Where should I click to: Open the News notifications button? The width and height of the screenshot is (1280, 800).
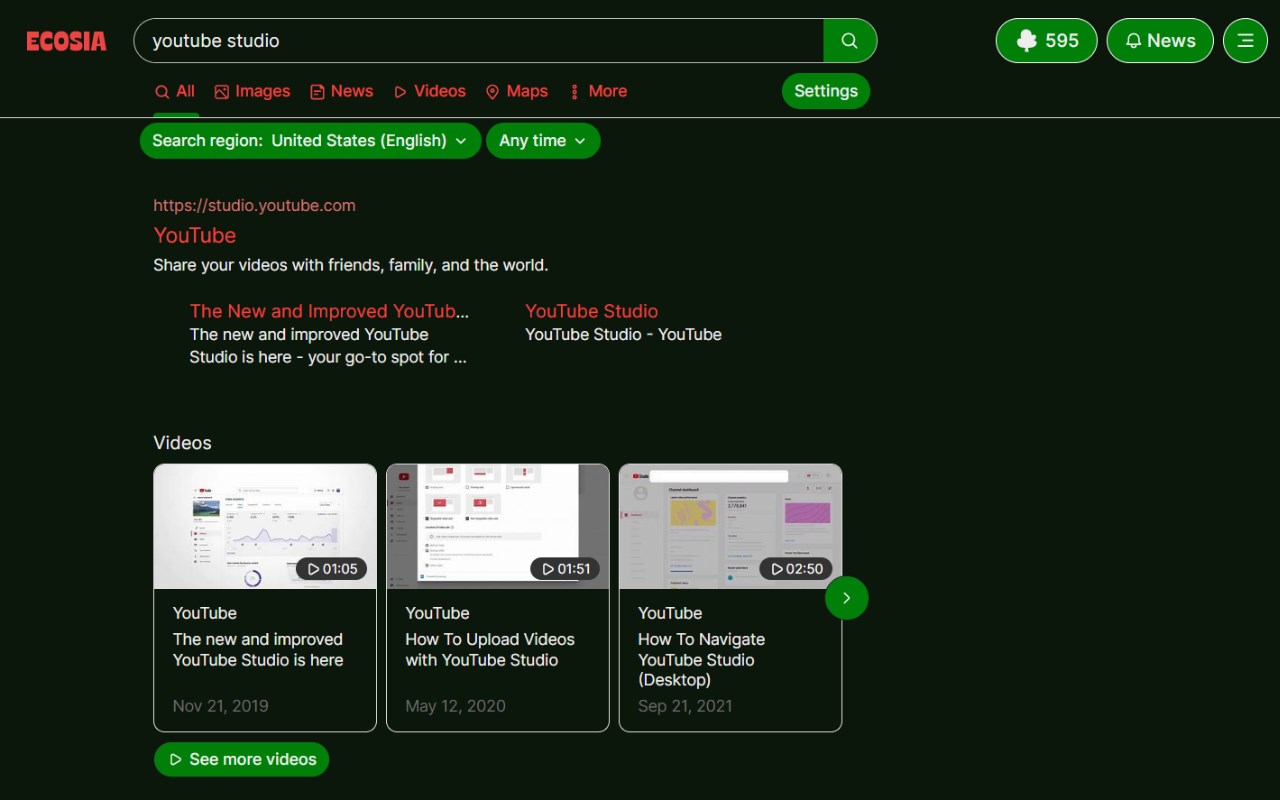point(1160,41)
